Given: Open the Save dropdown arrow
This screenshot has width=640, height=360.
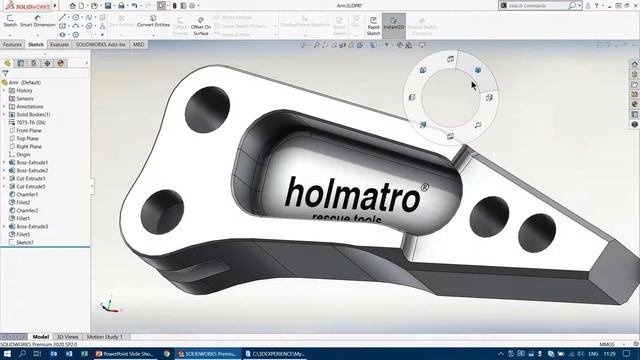Looking at the screenshot, I should tap(114, 6).
